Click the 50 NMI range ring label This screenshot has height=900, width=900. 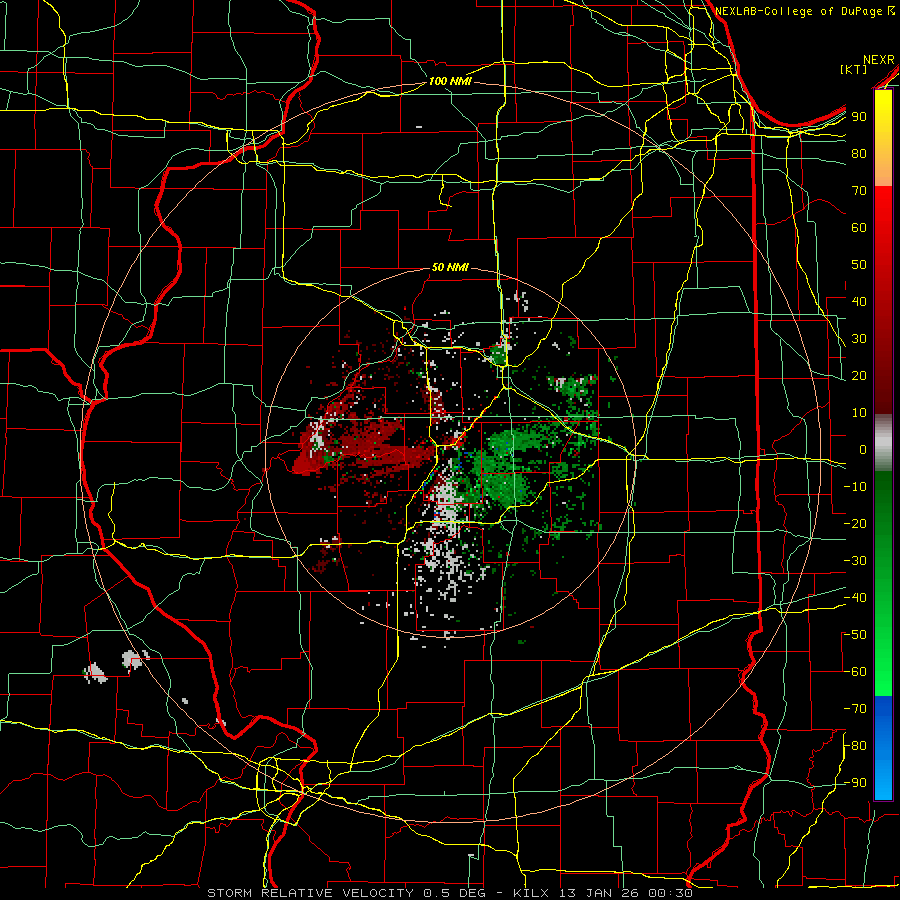tap(450, 267)
